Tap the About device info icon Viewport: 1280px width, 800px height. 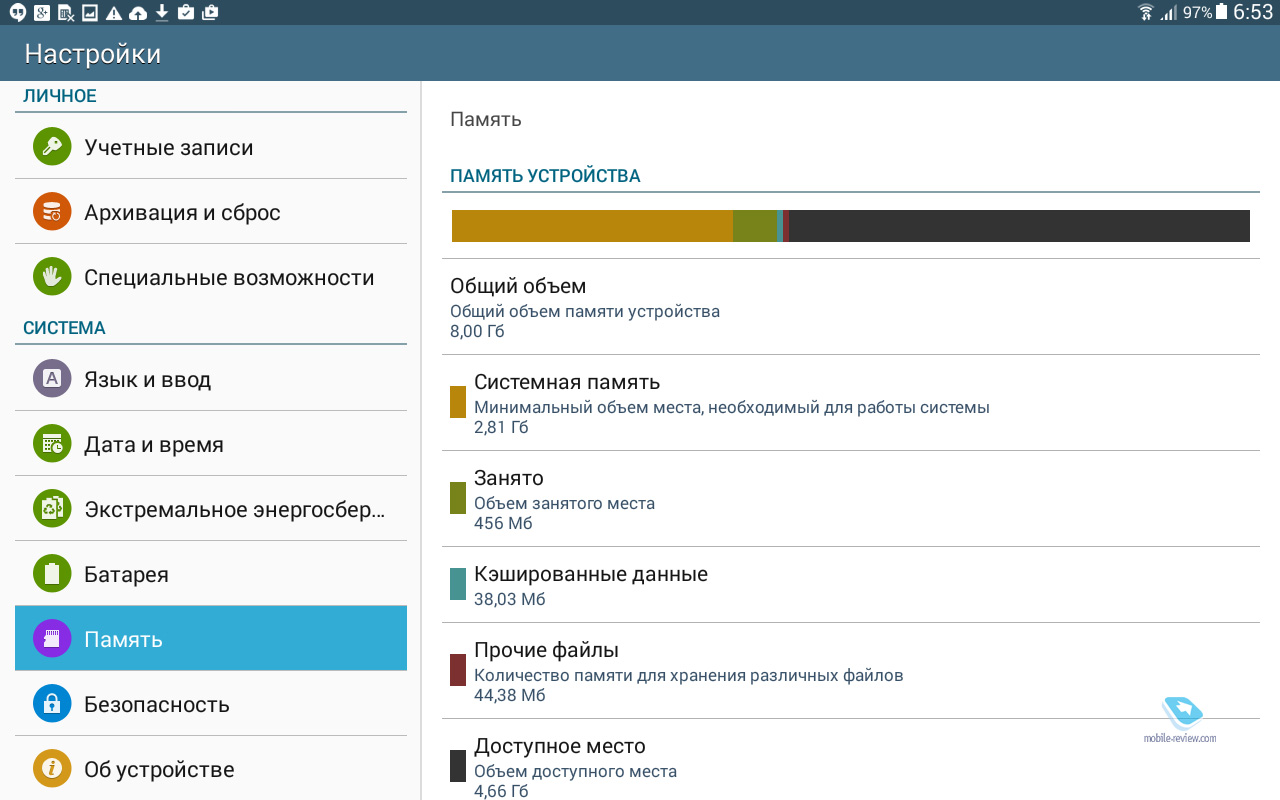[x=52, y=769]
